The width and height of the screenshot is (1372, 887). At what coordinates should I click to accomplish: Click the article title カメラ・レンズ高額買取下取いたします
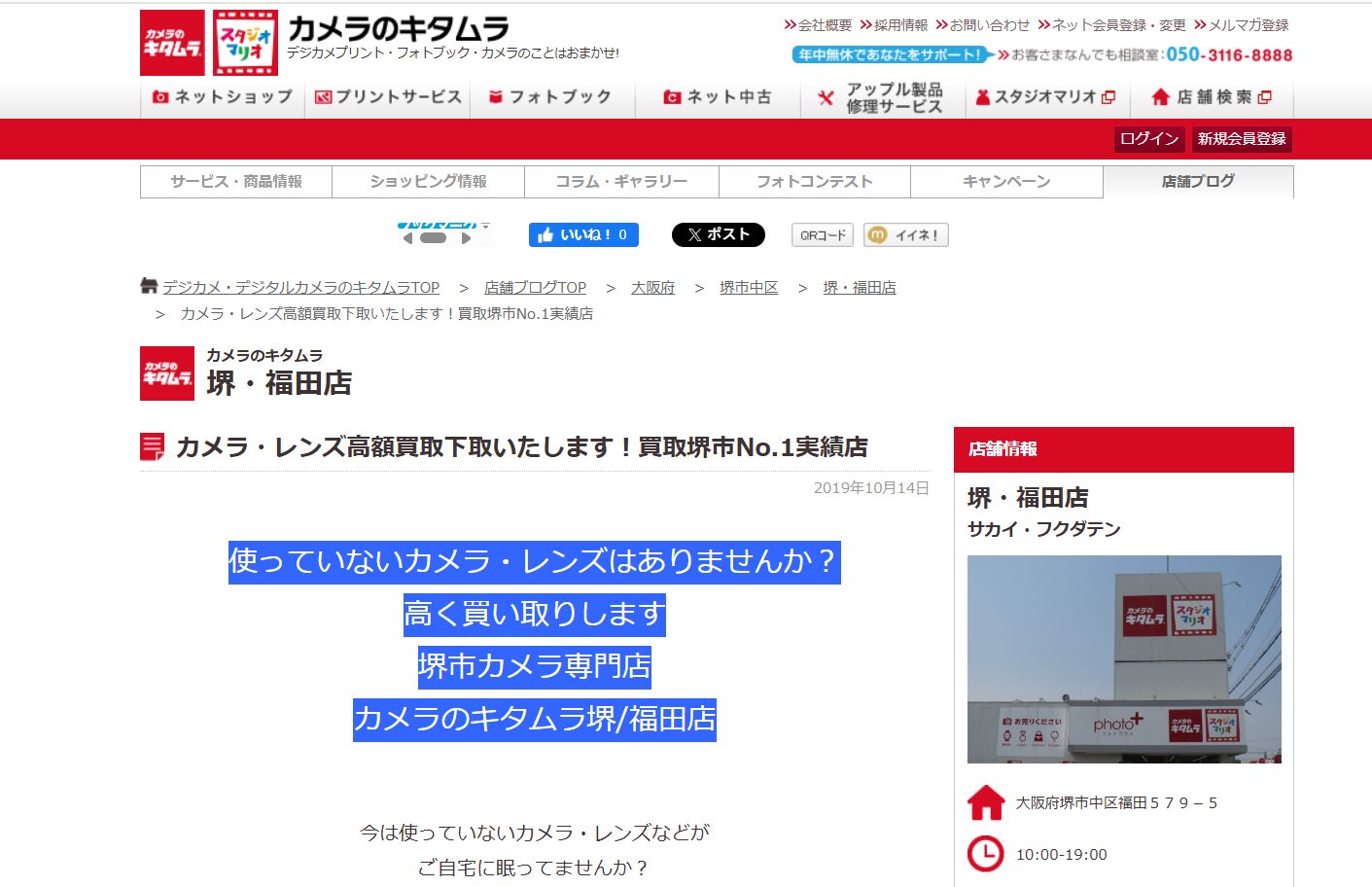521,447
